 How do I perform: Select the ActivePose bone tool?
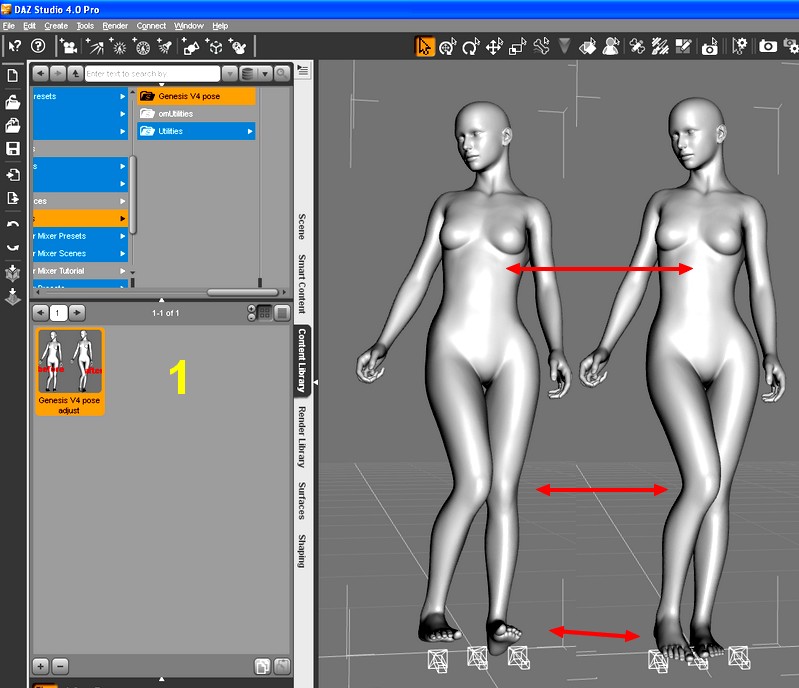click(542, 46)
